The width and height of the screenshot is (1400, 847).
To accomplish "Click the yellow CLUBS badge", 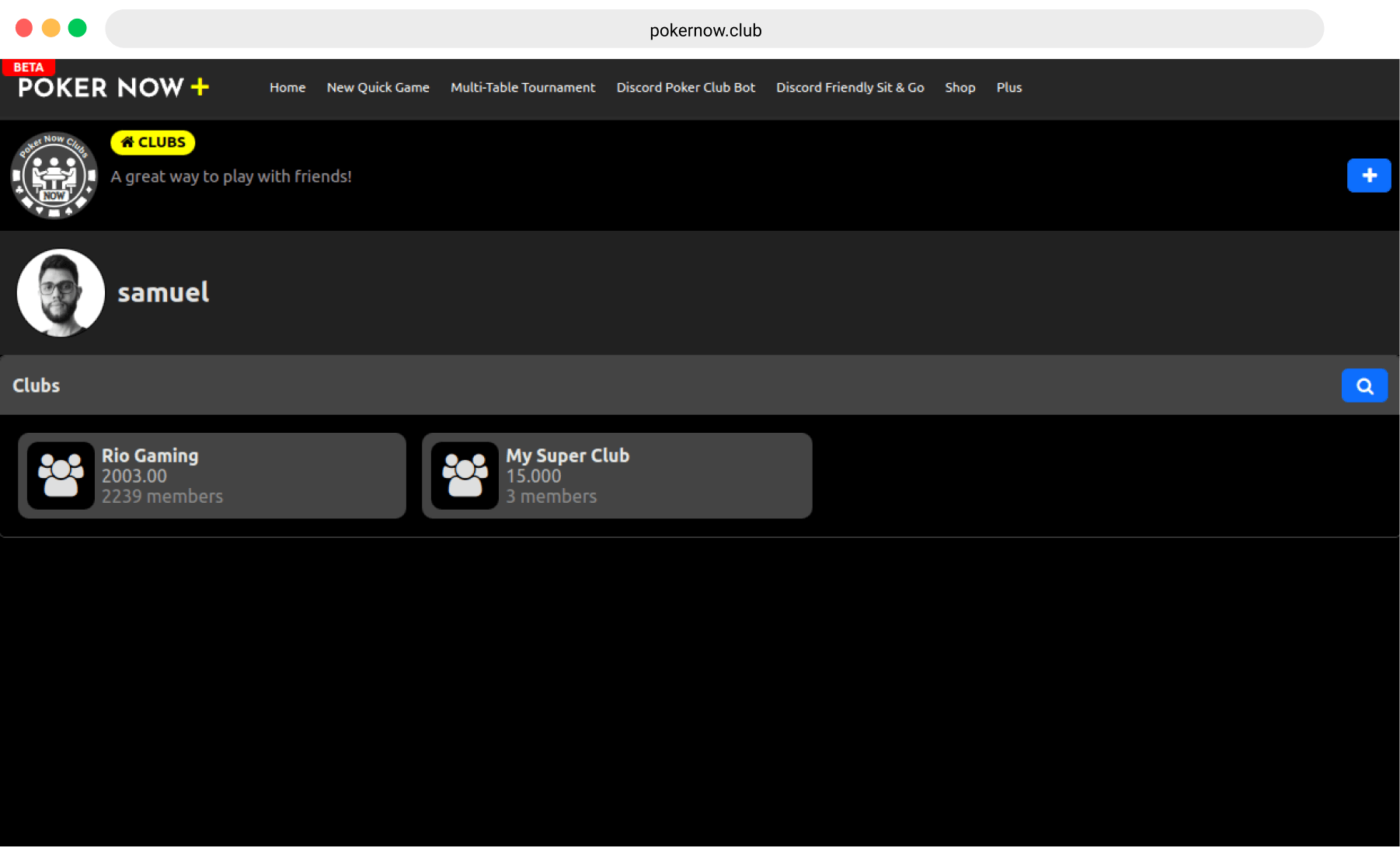I will coord(152,142).
